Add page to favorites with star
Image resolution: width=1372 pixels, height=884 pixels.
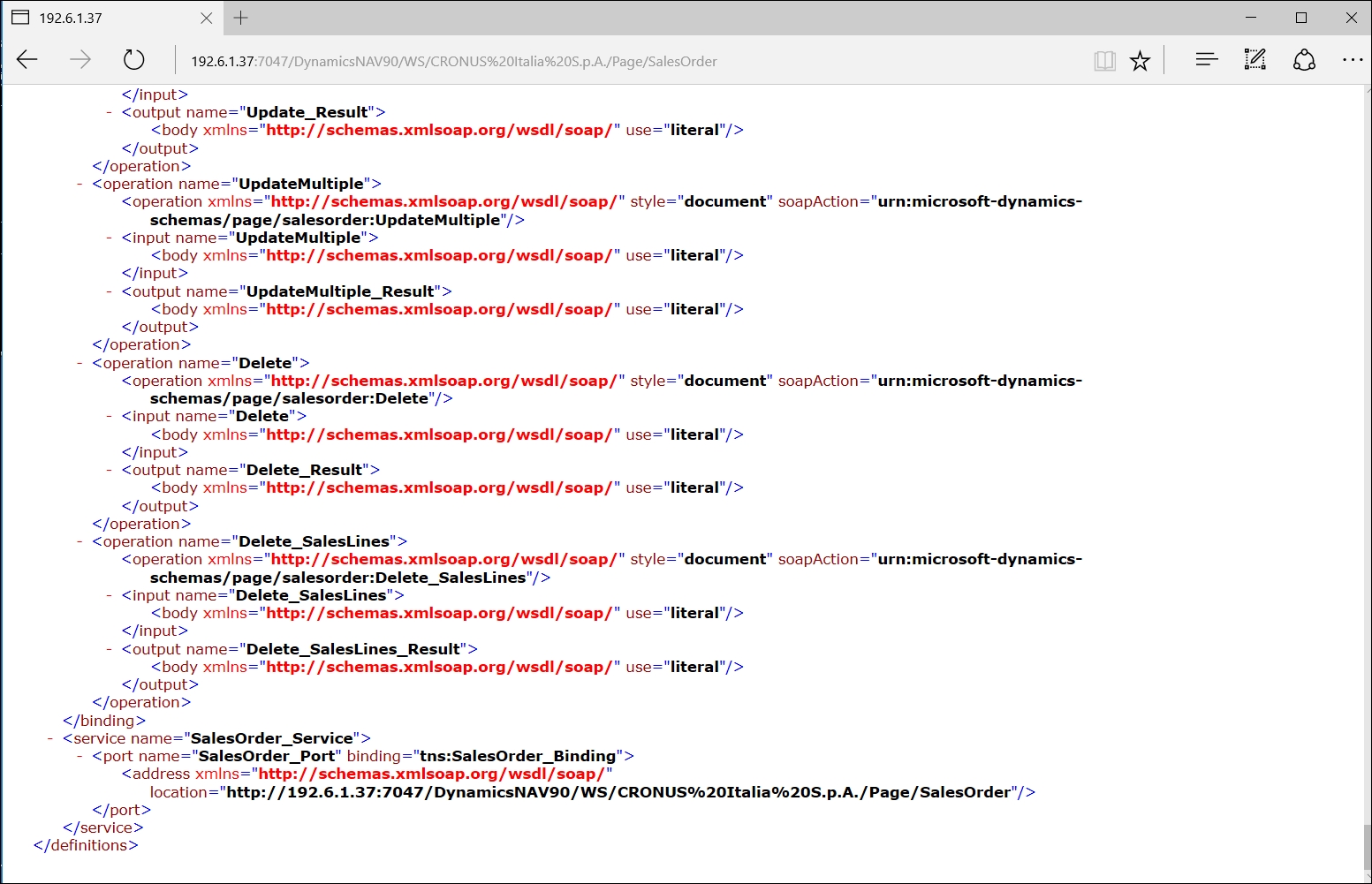[1141, 61]
